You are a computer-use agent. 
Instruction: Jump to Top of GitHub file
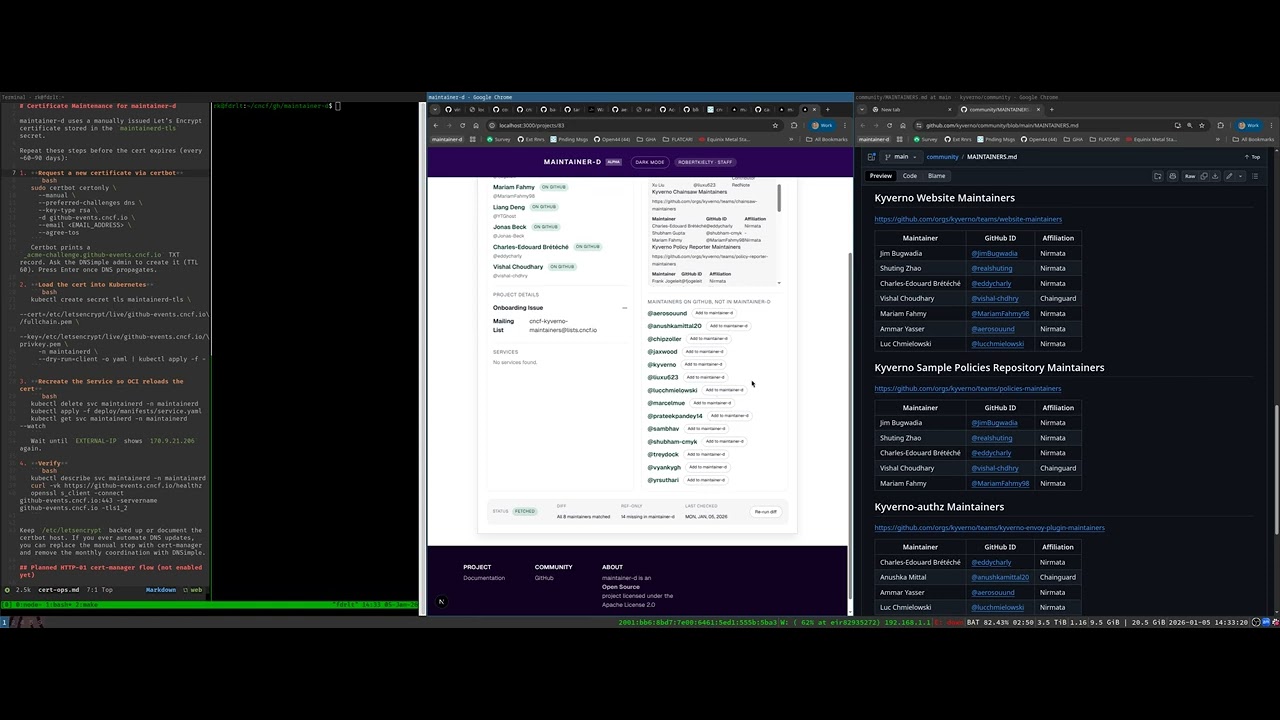pos(1252,157)
